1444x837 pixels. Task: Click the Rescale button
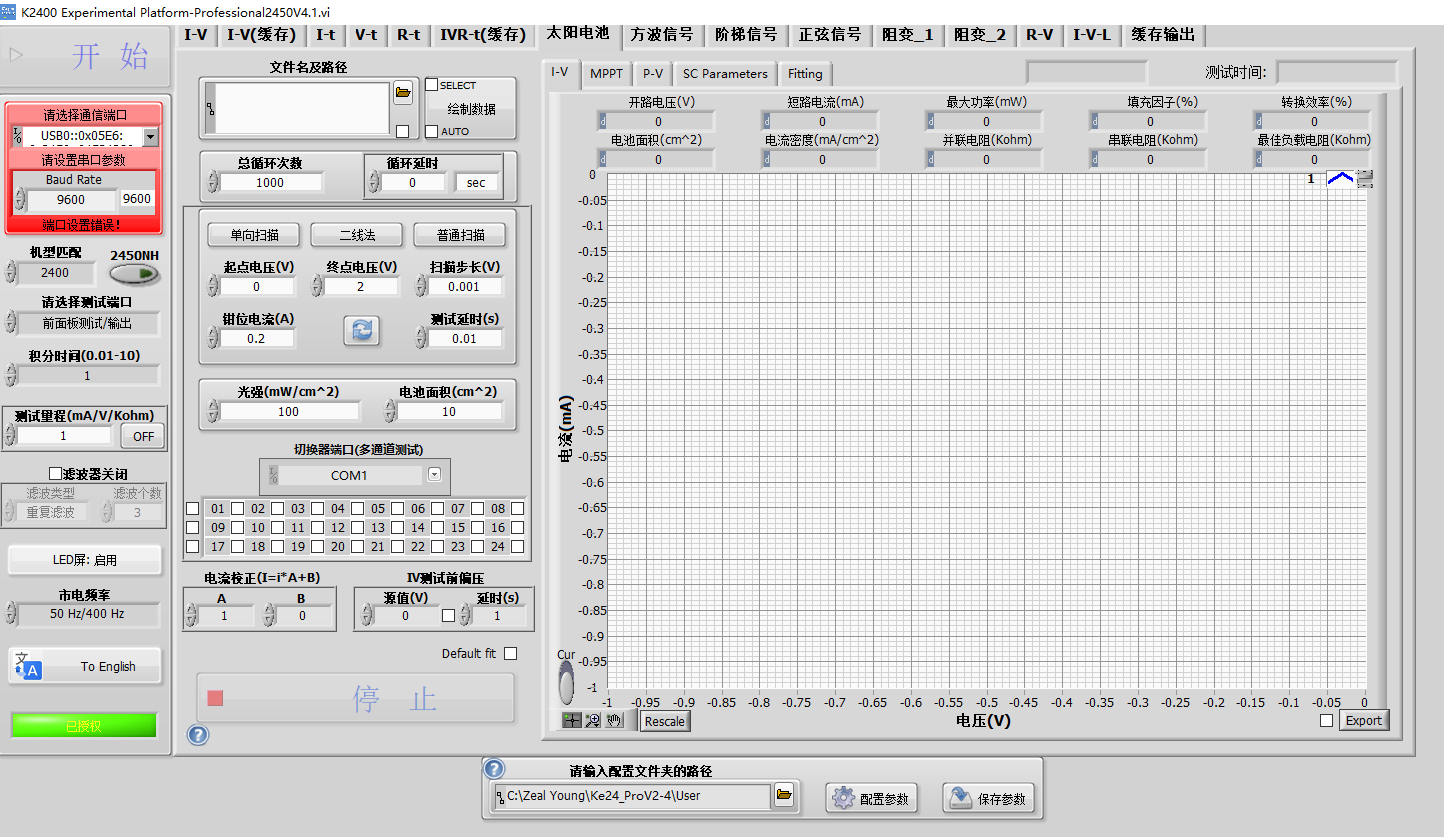[x=664, y=721]
